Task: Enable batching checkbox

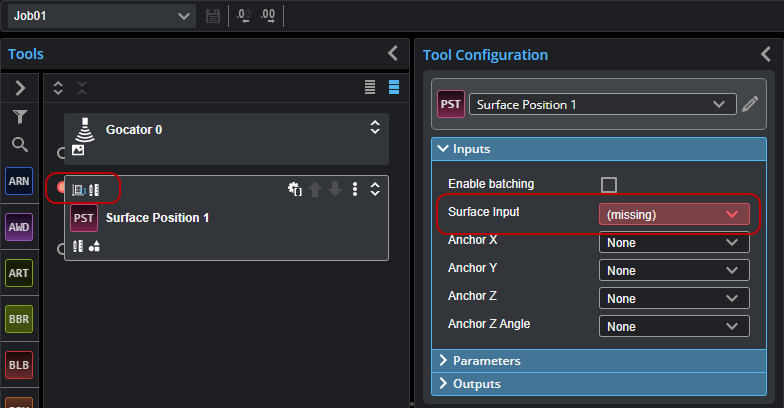Action: pyautogui.click(x=608, y=184)
